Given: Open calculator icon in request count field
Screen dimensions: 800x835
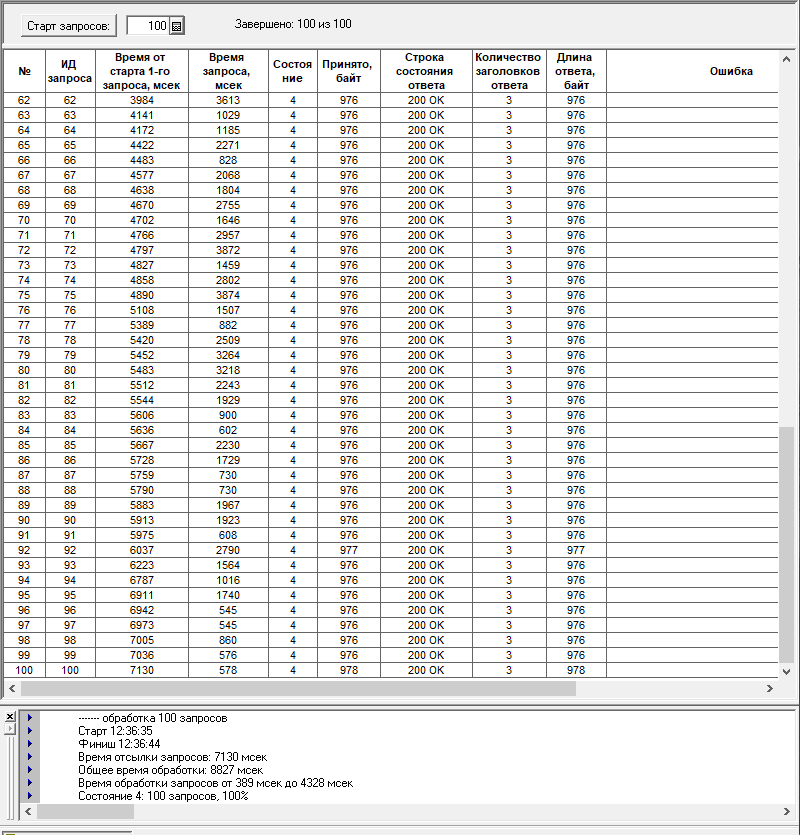Looking at the screenshot, I should (x=177, y=26).
